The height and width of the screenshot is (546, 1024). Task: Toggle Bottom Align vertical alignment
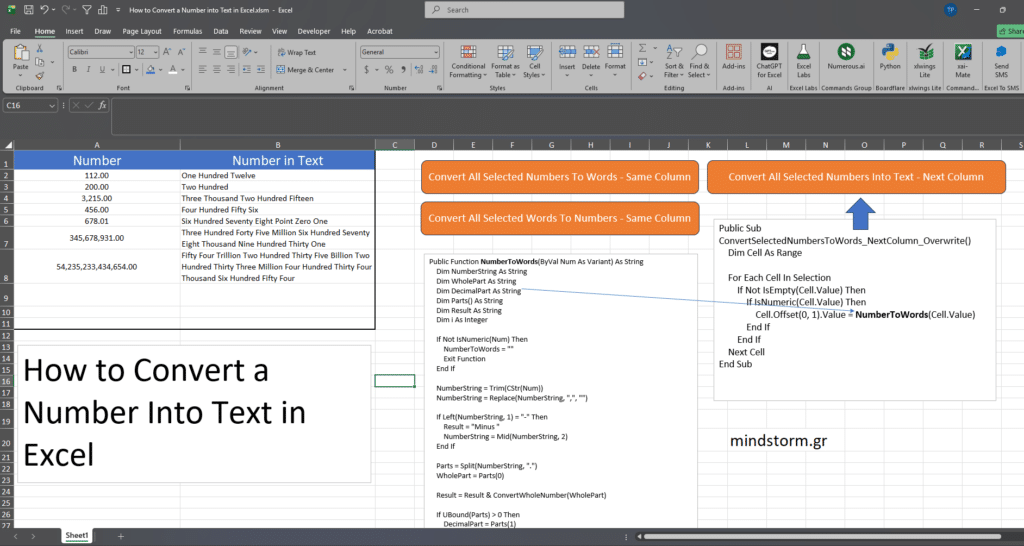(x=231, y=52)
